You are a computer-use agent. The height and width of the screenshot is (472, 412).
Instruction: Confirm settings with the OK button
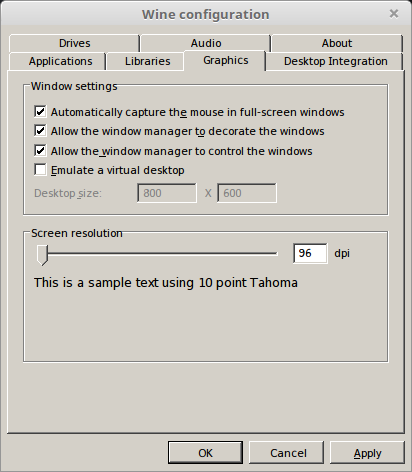(x=205, y=453)
